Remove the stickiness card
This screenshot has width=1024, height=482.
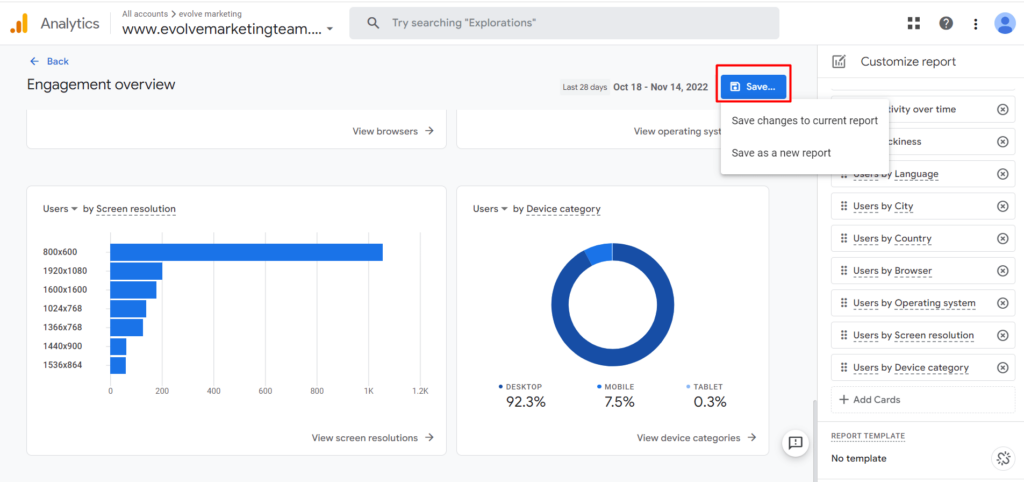1002,142
